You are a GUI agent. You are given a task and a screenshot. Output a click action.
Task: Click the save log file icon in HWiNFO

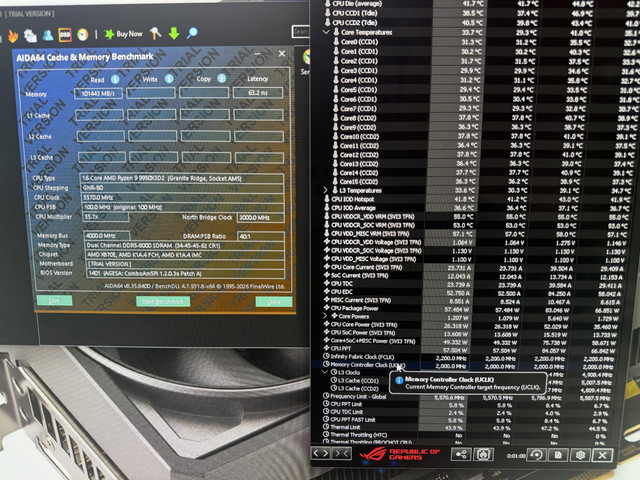(x=558, y=455)
